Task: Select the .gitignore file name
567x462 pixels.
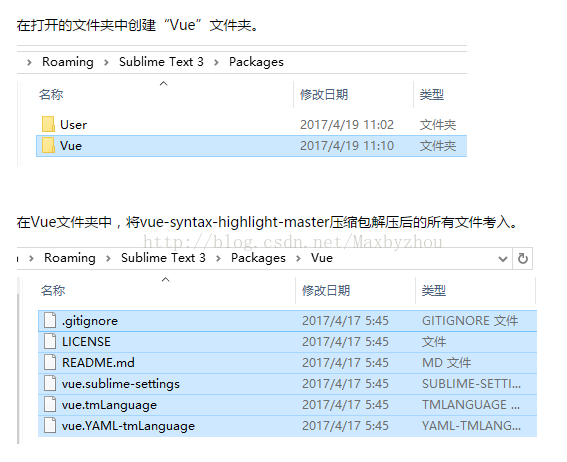Action: click(90, 321)
